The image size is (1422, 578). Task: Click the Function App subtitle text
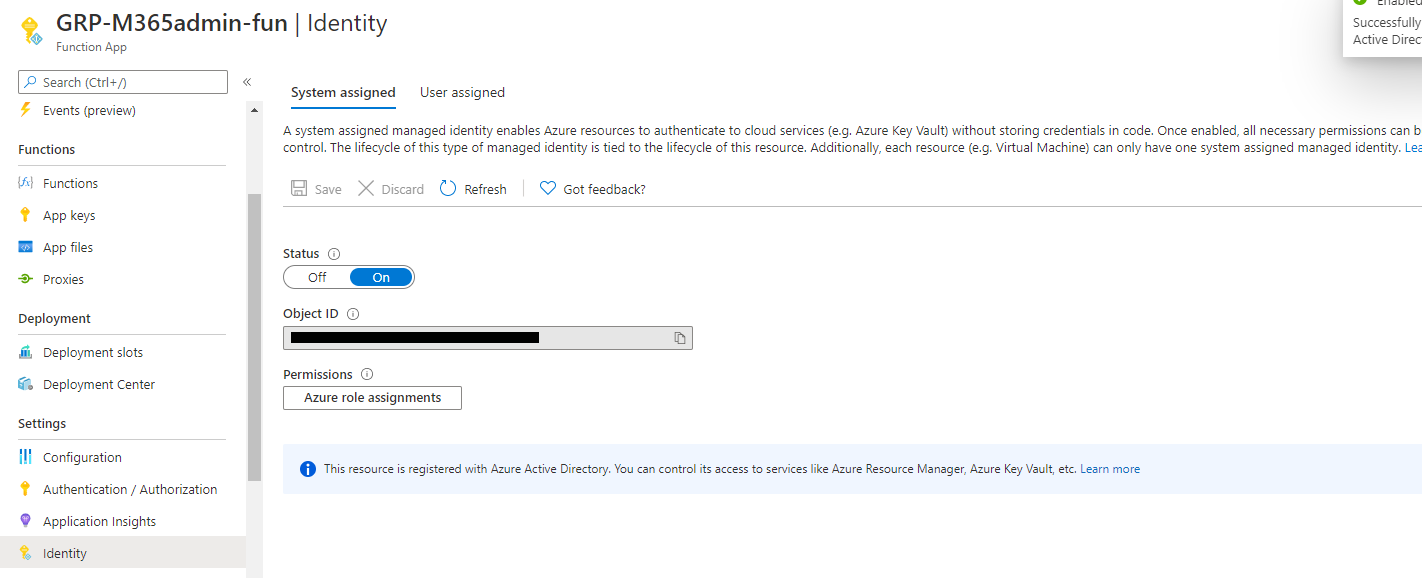pyautogui.click(x=91, y=47)
